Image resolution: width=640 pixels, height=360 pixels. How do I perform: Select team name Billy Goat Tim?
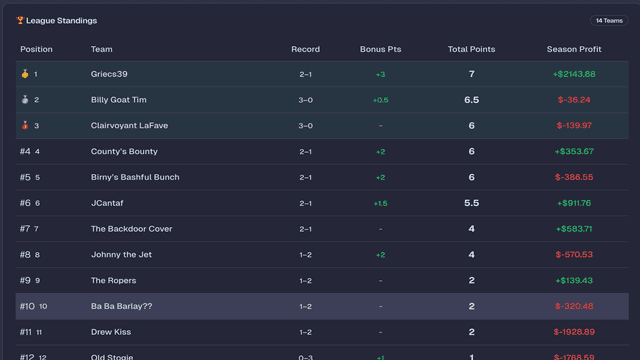click(118, 100)
